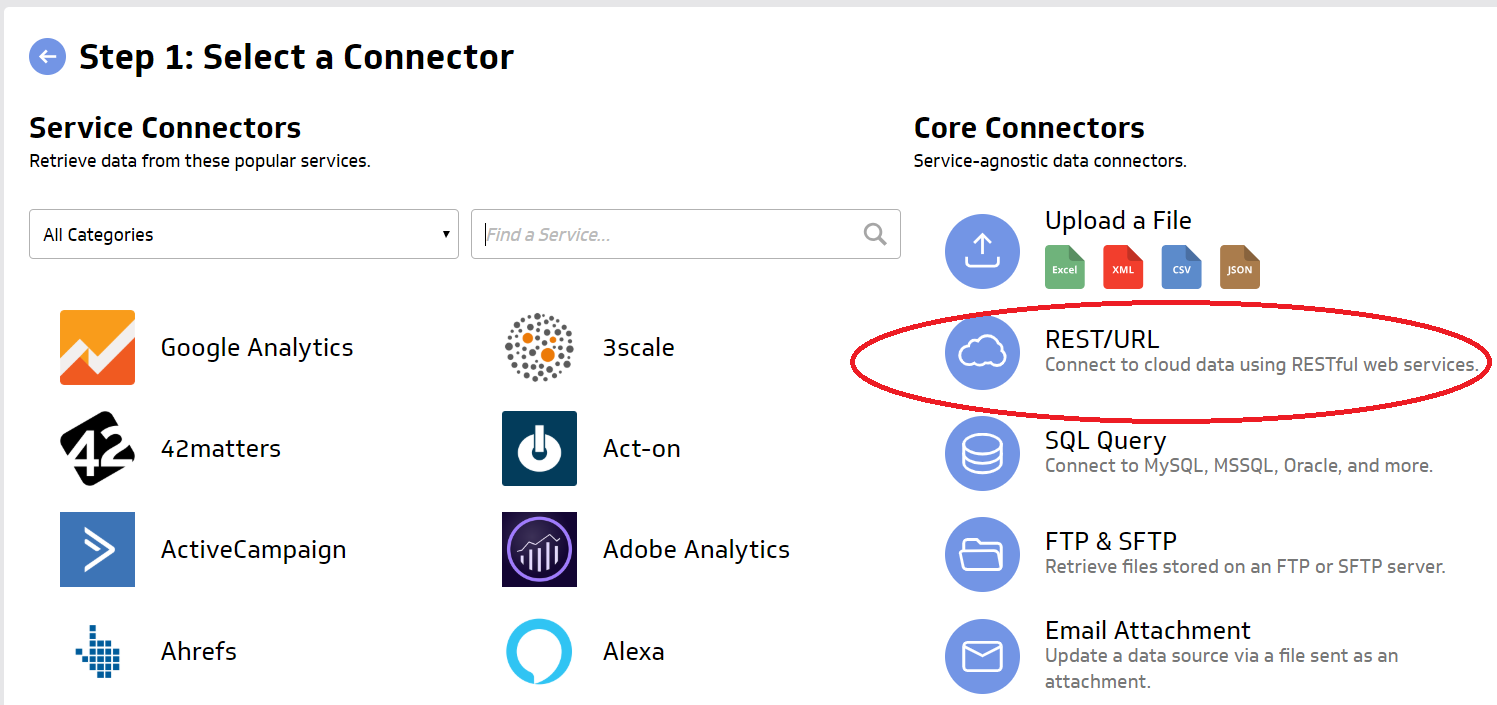Open the Email Attachment connector title

tap(1148, 630)
